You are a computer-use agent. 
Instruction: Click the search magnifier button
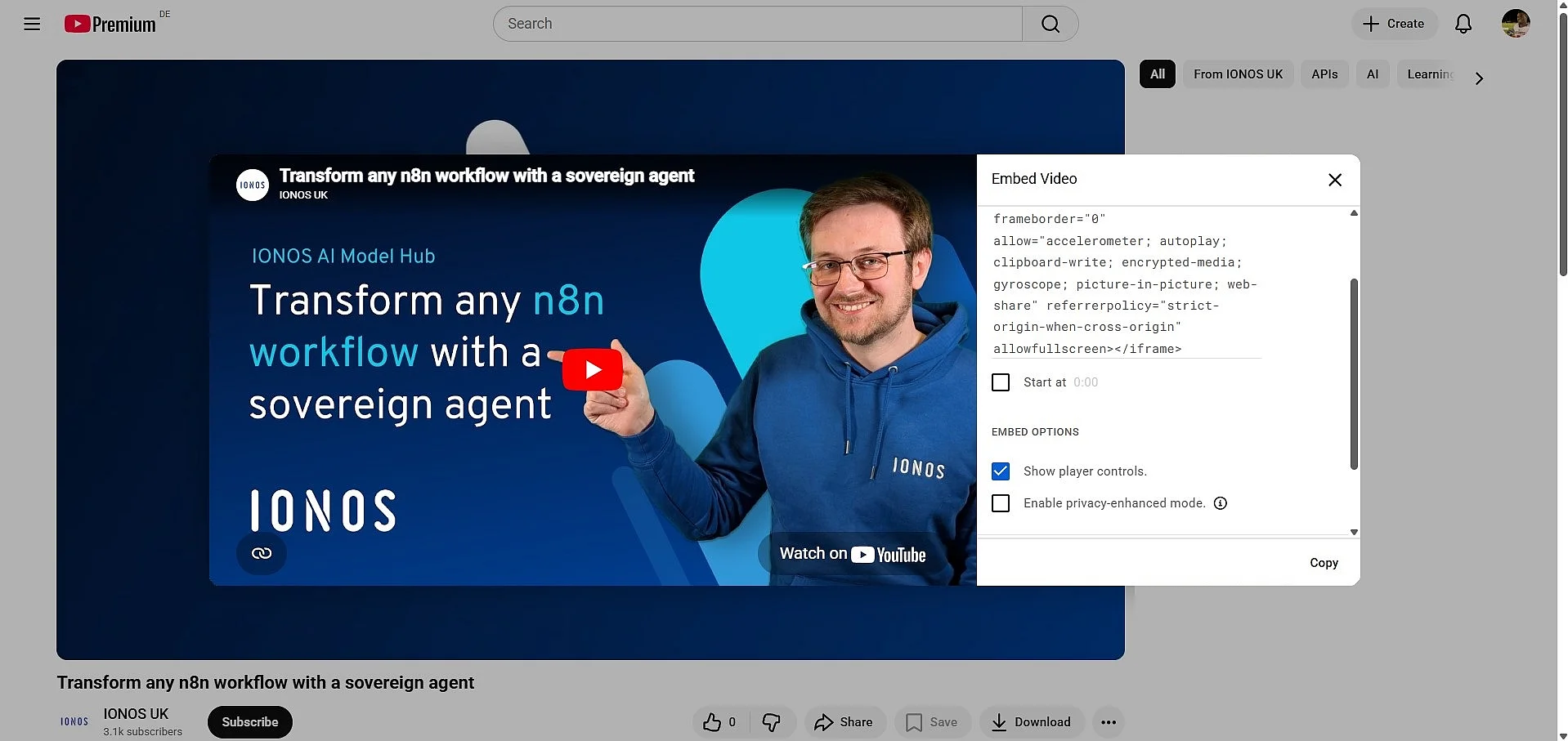coord(1051,24)
